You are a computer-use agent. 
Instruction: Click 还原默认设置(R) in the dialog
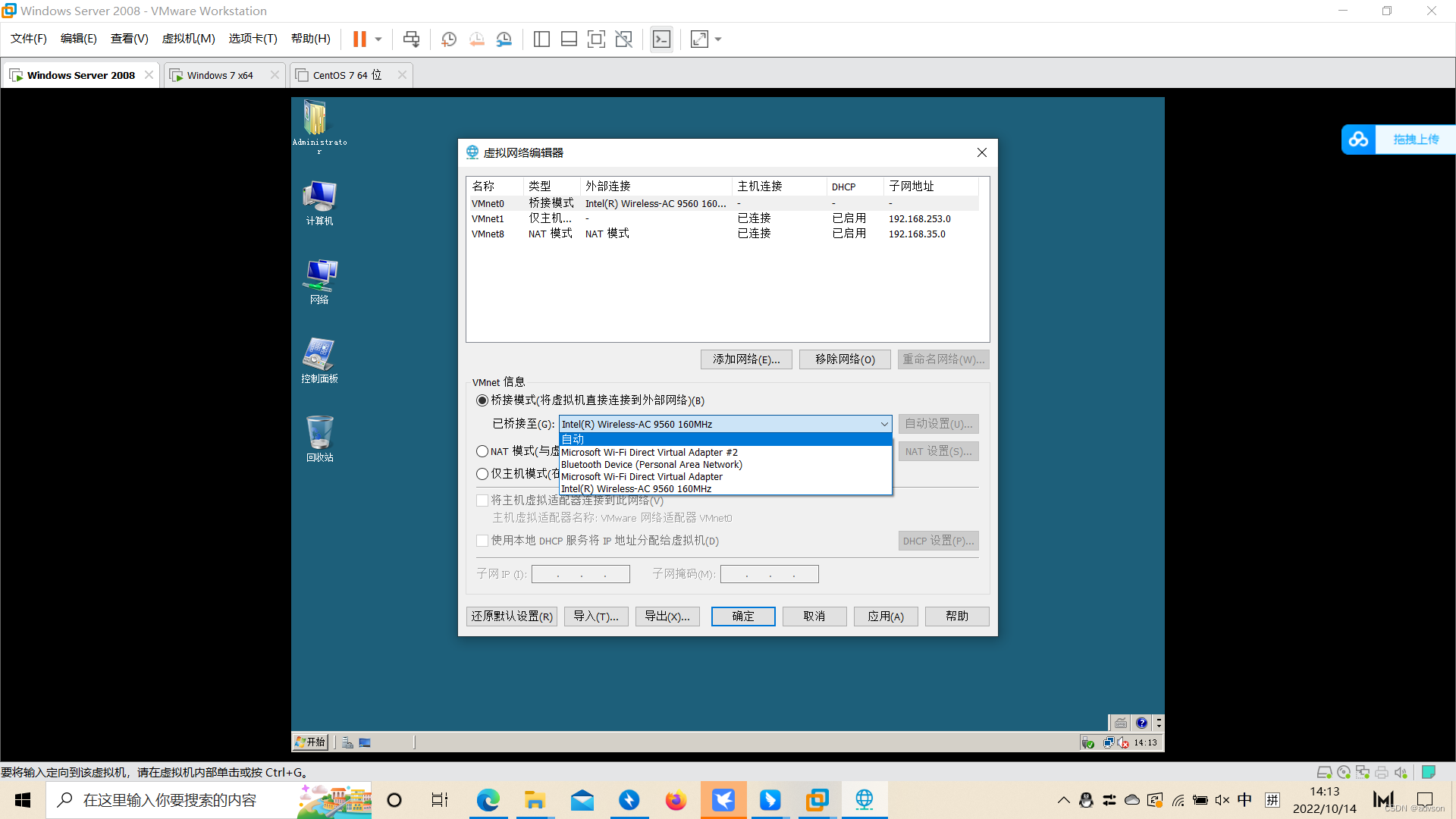(511, 616)
